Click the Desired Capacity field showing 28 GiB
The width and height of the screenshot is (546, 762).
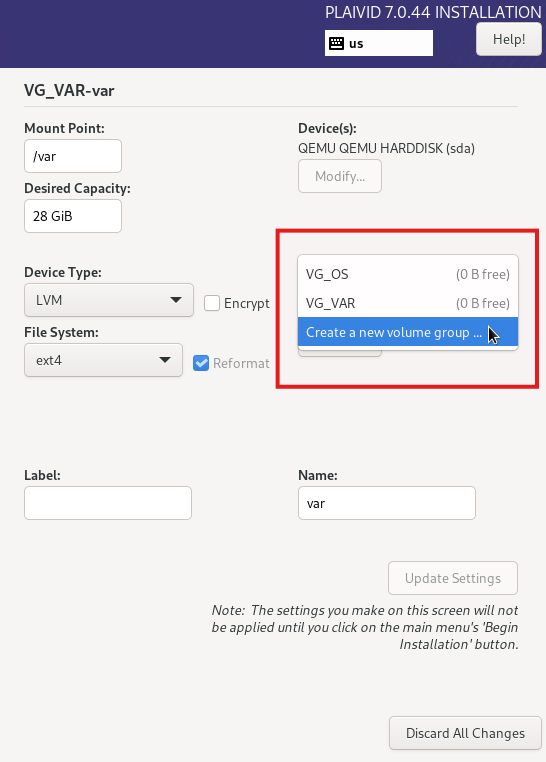point(73,216)
